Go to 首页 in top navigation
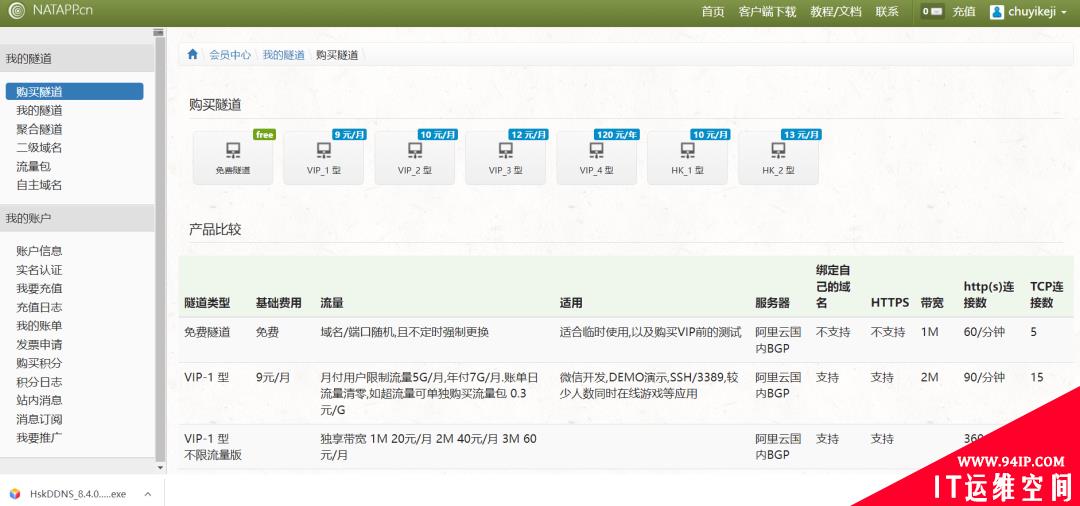Viewport: 1080px width, 506px height. (x=713, y=12)
